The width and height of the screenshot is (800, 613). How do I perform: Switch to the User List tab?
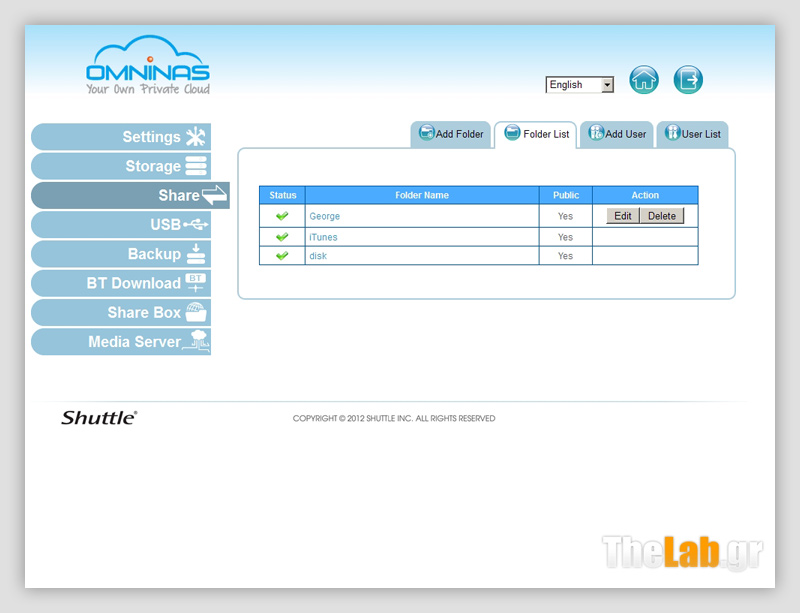click(692, 134)
